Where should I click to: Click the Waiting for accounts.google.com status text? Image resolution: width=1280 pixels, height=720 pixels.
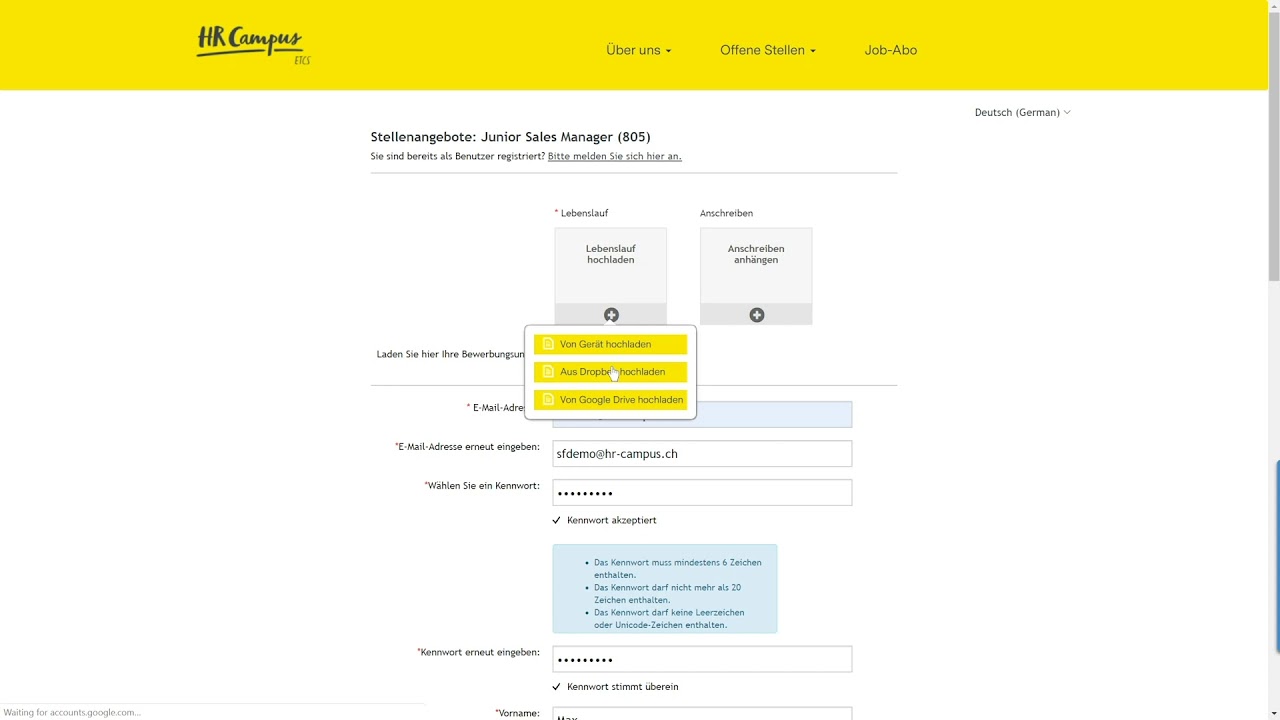click(x=72, y=713)
